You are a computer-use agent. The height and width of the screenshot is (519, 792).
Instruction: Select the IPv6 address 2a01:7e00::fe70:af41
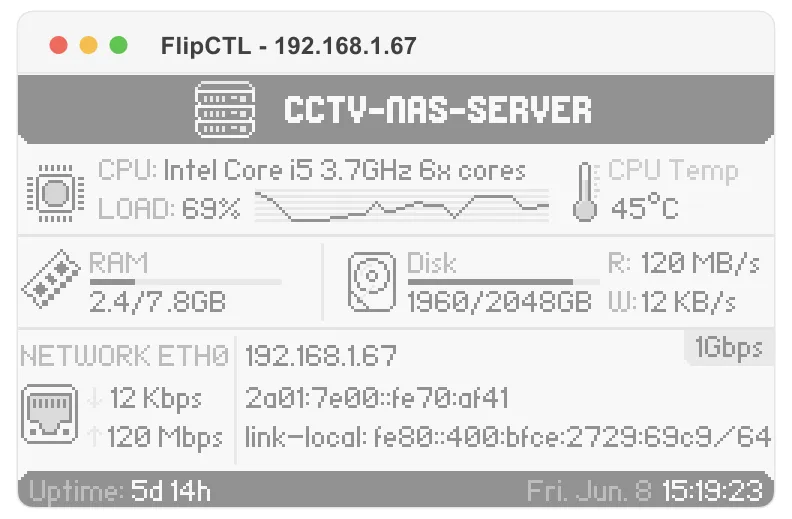coord(377,398)
